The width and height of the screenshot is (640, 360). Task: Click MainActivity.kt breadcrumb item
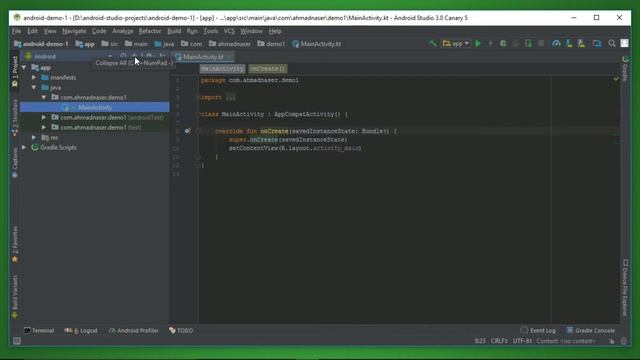click(316, 44)
